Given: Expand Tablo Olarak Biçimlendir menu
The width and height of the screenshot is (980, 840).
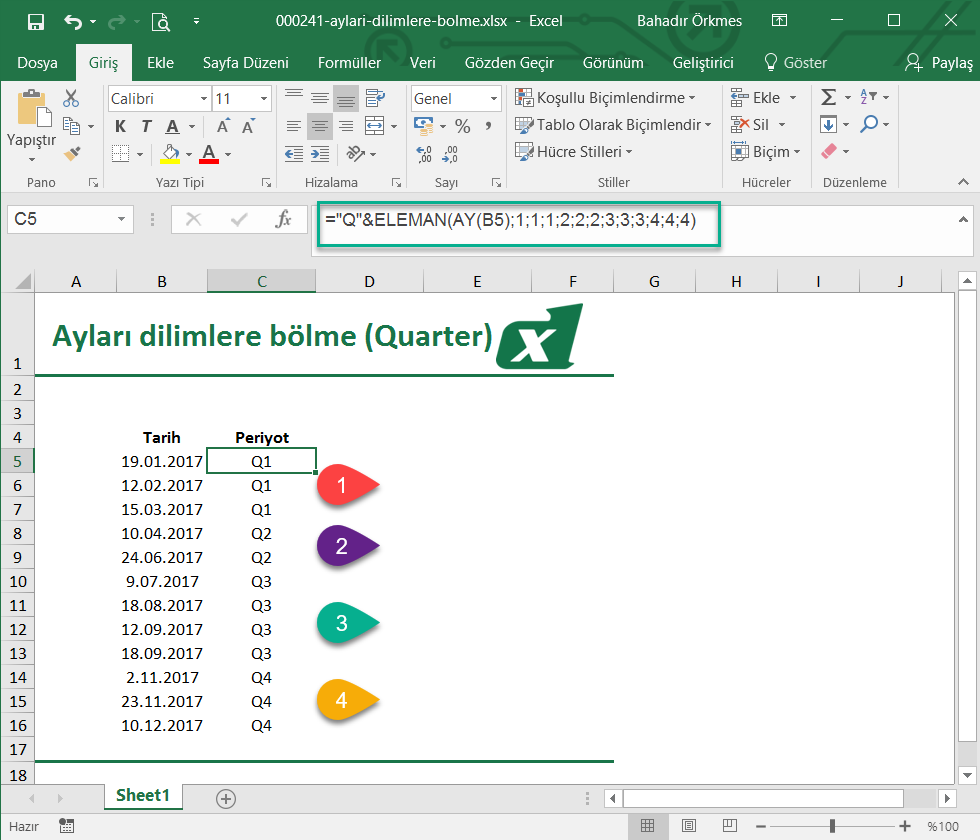Looking at the screenshot, I should point(613,125).
